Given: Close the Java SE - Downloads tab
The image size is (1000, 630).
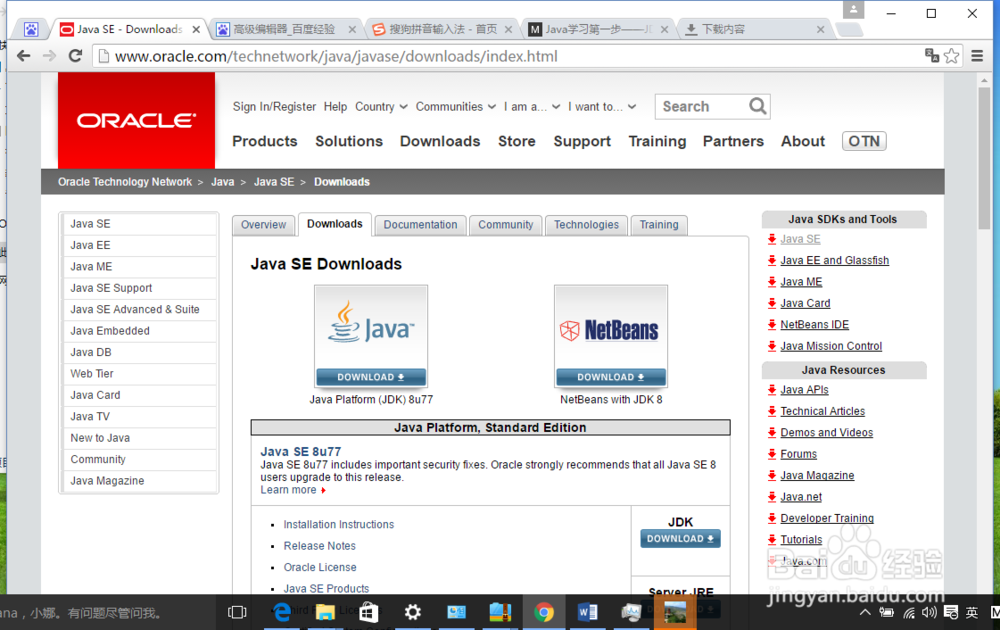Looking at the screenshot, I should (196, 29).
